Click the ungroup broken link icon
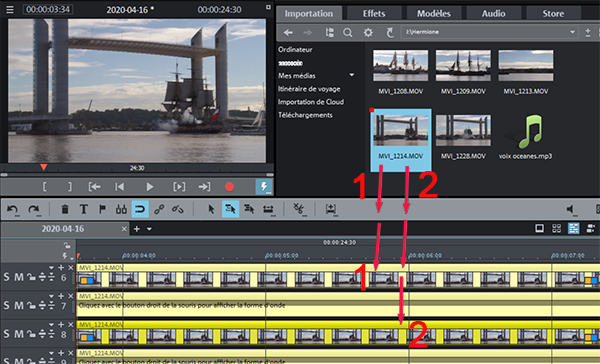The image size is (600, 364). coord(178,209)
